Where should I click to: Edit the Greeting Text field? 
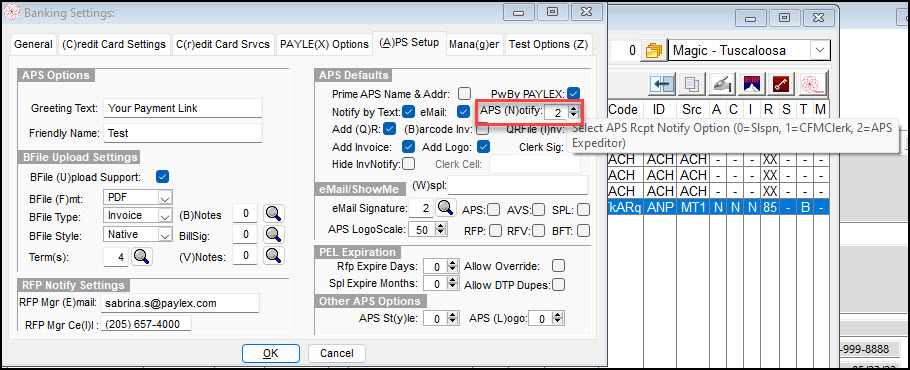183,108
